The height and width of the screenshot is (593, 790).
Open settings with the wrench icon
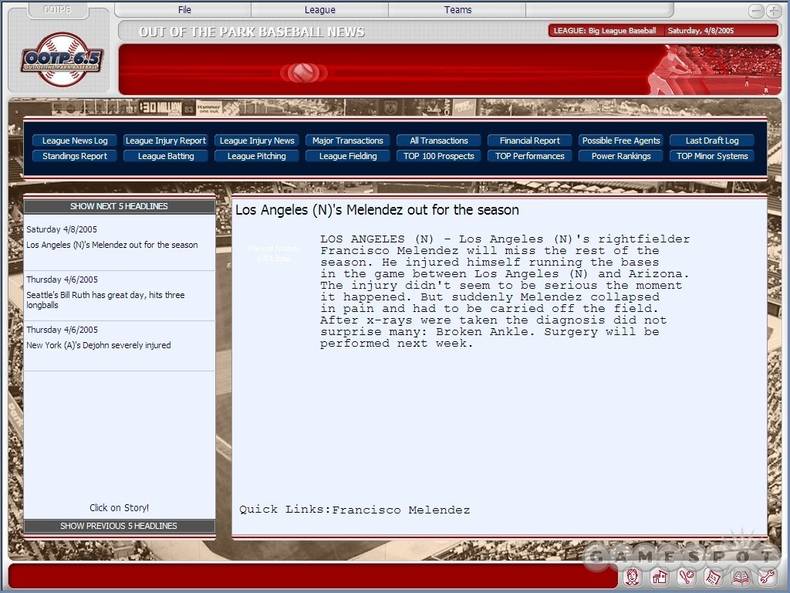pyautogui.click(x=766, y=577)
